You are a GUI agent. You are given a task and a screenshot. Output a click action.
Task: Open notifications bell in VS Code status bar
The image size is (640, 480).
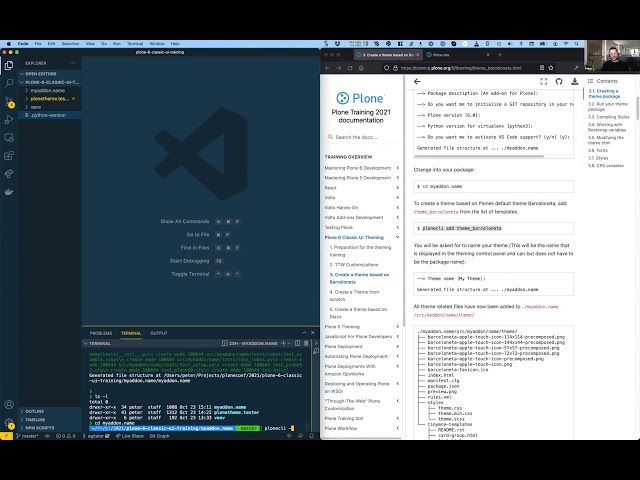tap(312, 436)
